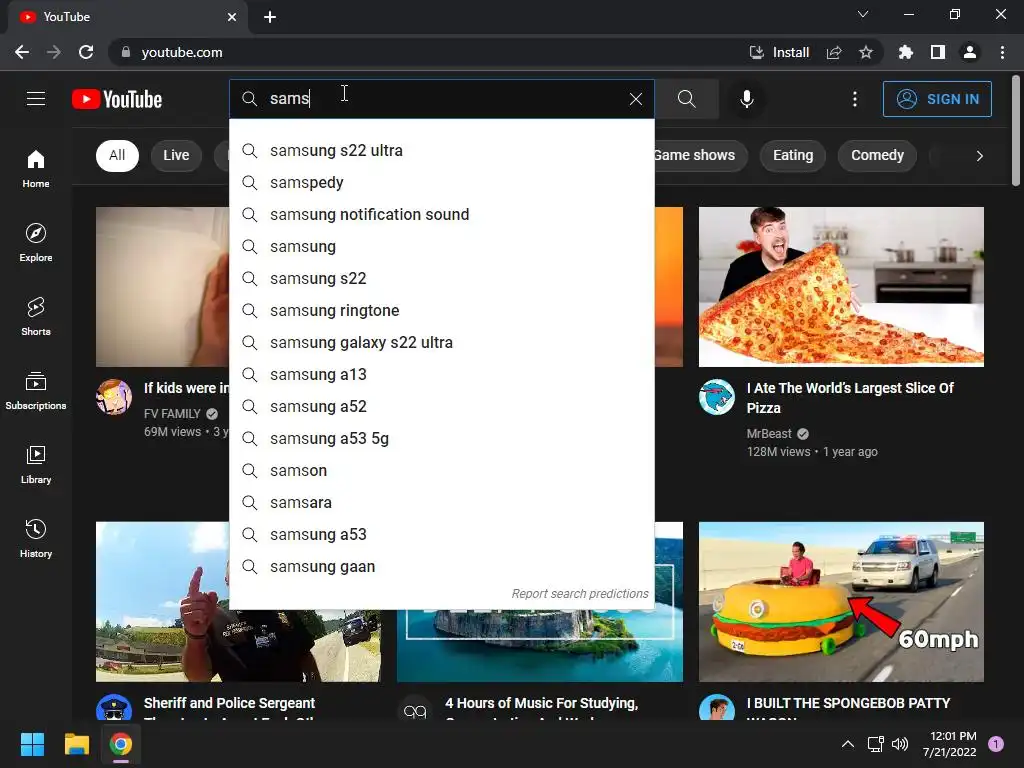Screen dimensions: 1024x768
Task: Open Subscriptions in sidebar
Action: [x=36, y=391]
